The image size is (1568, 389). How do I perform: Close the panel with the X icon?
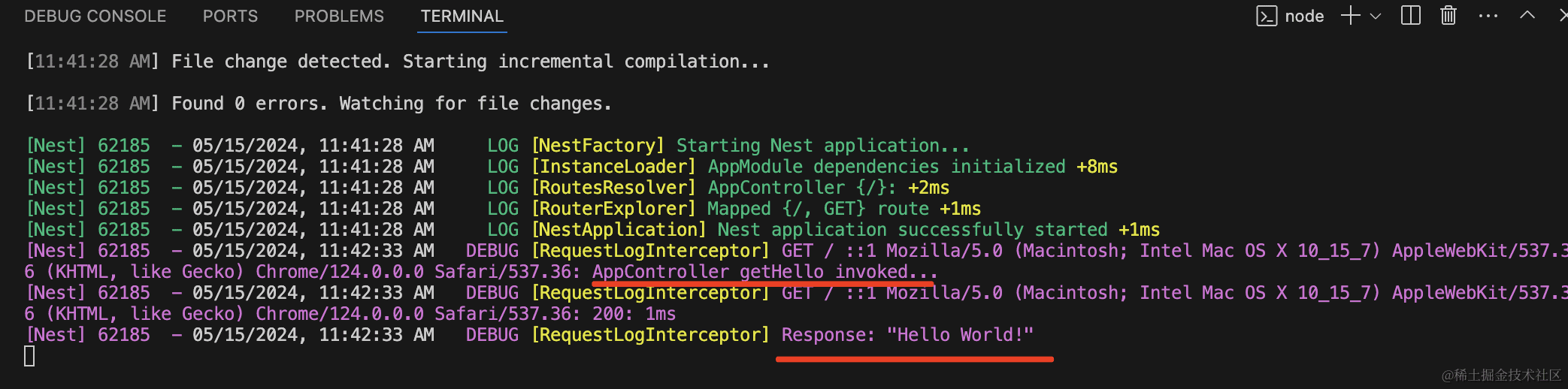(x=1563, y=15)
